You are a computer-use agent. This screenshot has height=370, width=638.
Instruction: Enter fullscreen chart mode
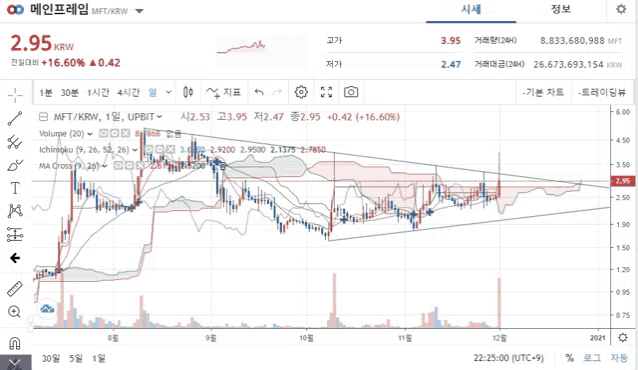(x=326, y=92)
